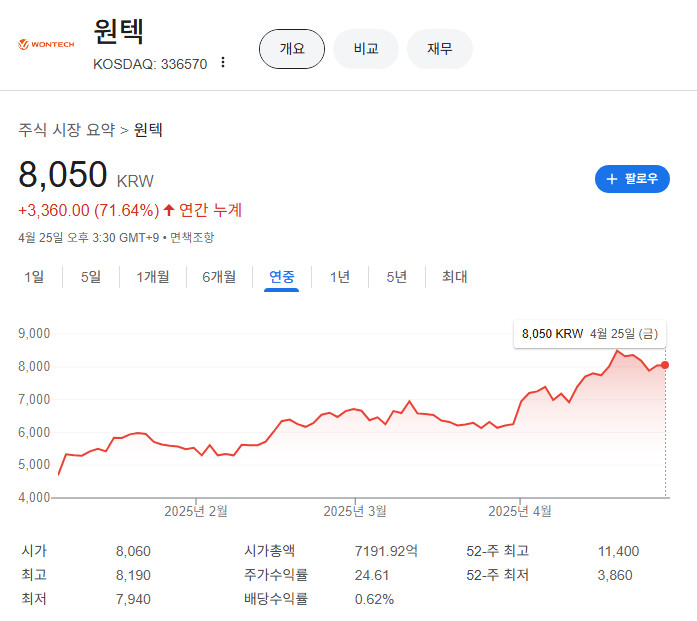
Task: Click the 주가수익률 value 24.61
Action: [x=372, y=575]
